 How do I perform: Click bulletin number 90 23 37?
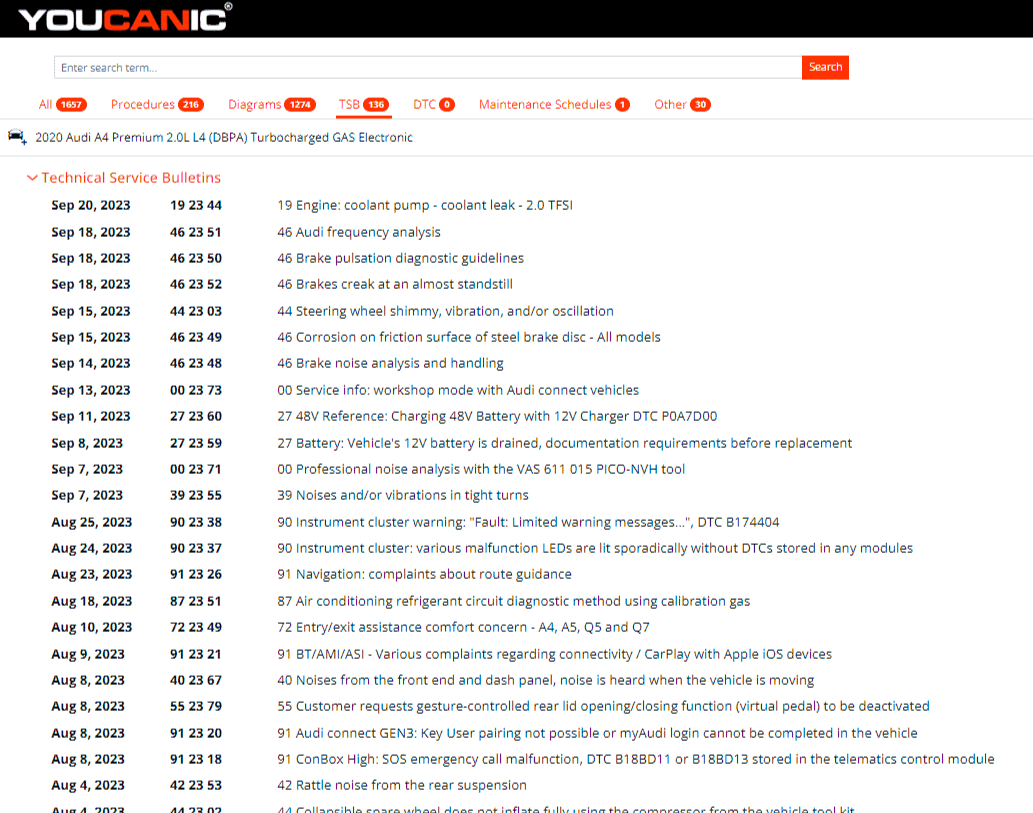point(196,548)
